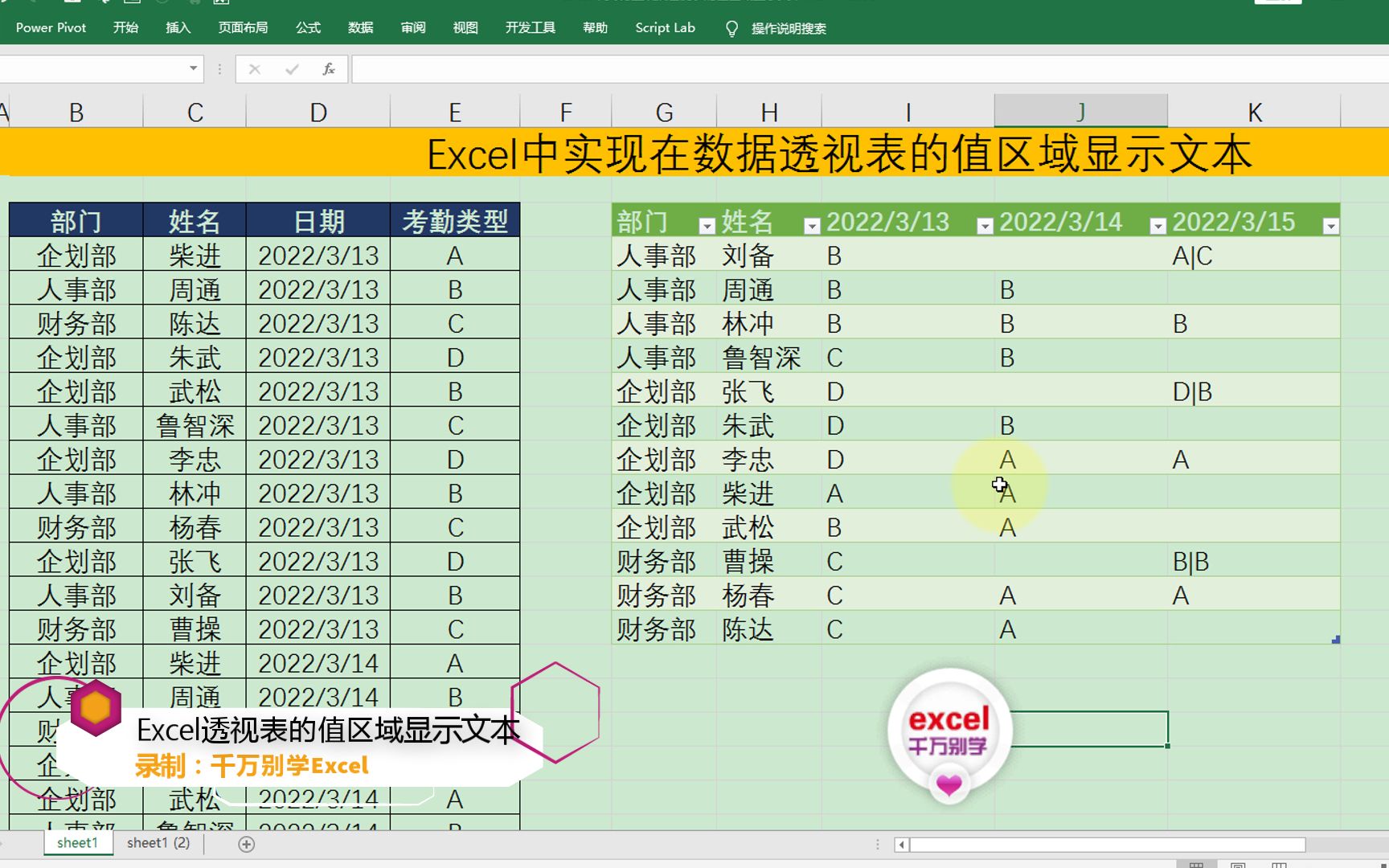The image size is (1389, 868).
Task: Select column J header
Action: tap(1081, 112)
